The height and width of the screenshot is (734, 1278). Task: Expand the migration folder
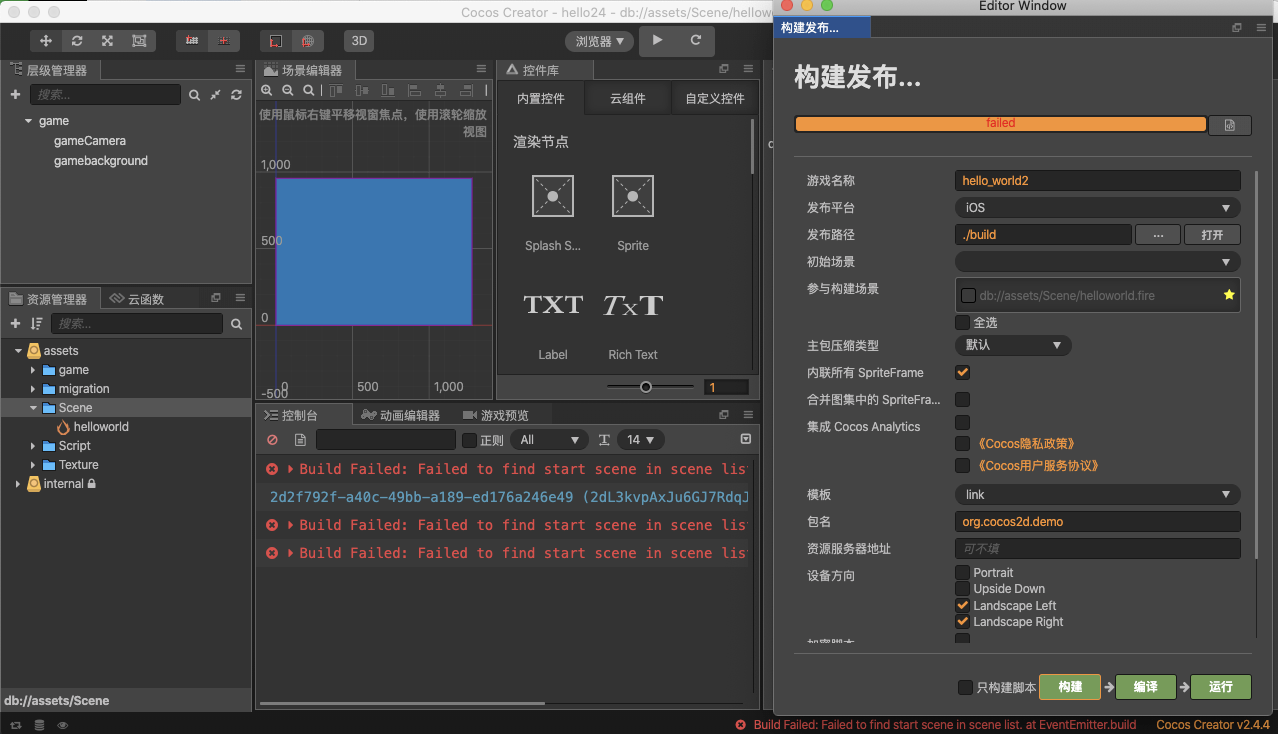pyautogui.click(x=33, y=389)
